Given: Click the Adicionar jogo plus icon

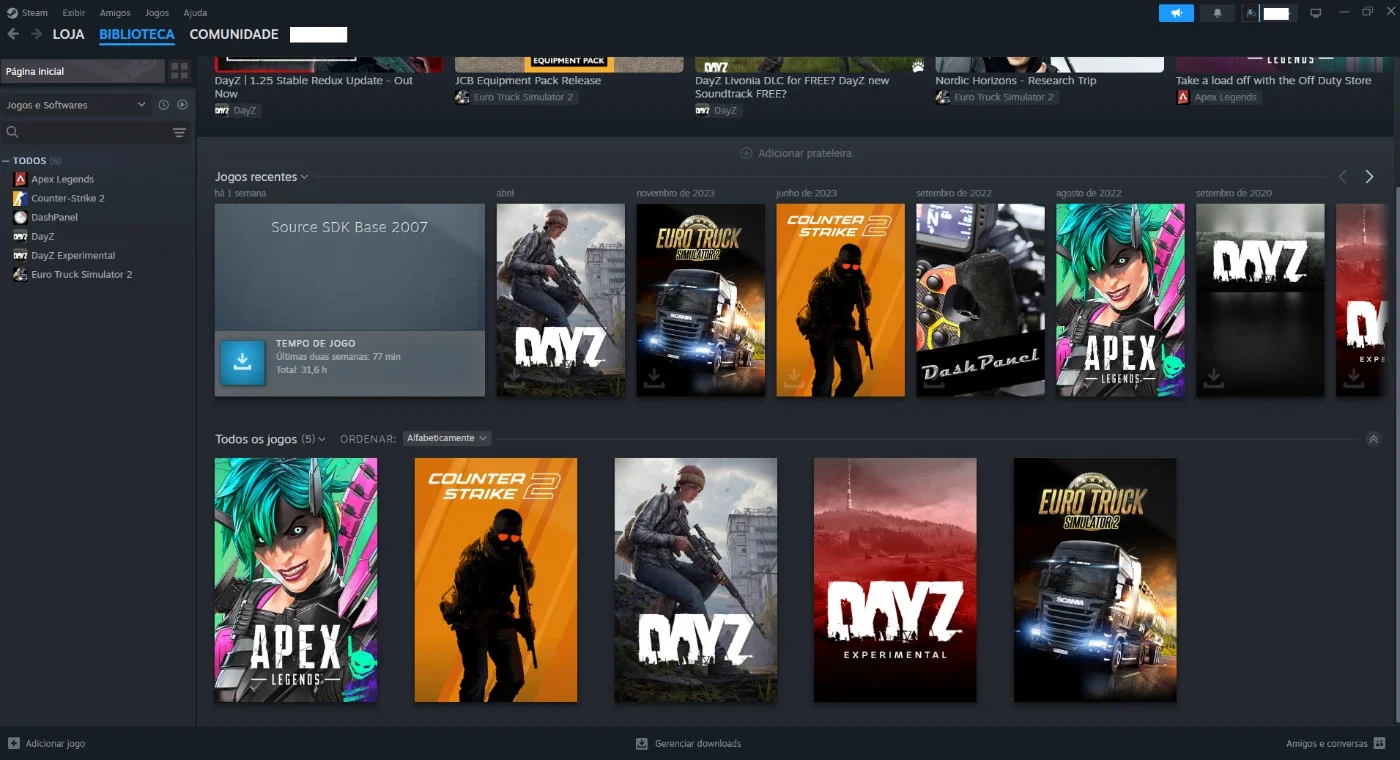Looking at the screenshot, I should pyautogui.click(x=14, y=743).
